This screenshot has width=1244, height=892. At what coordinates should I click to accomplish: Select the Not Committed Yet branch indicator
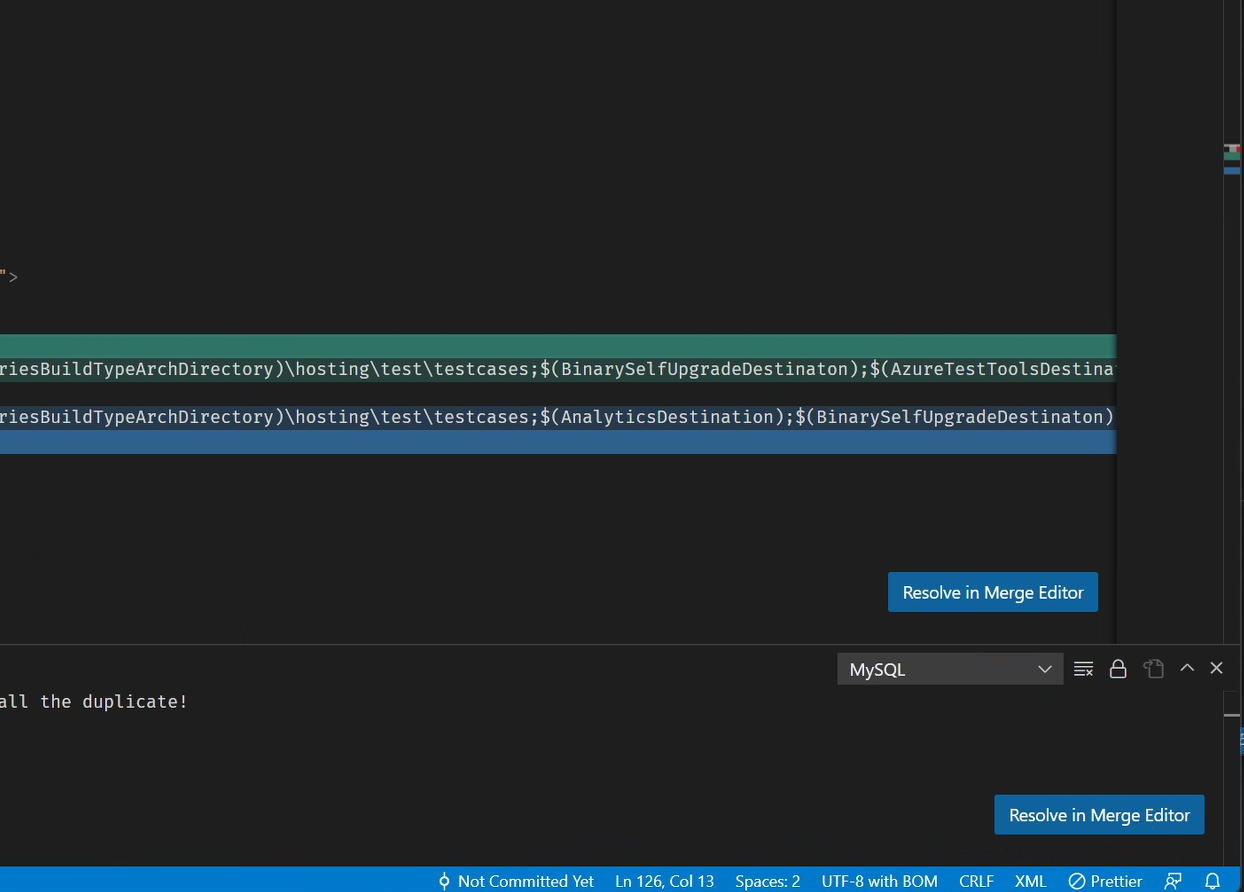[525, 881]
